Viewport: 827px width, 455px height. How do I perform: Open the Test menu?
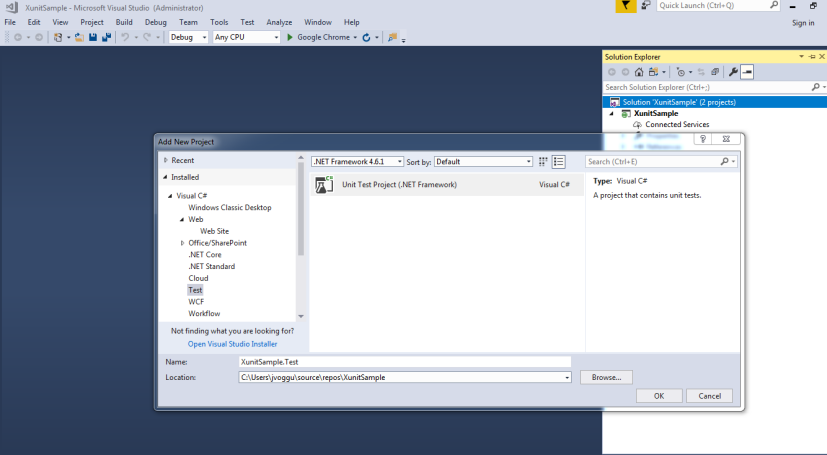pos(247,22)
